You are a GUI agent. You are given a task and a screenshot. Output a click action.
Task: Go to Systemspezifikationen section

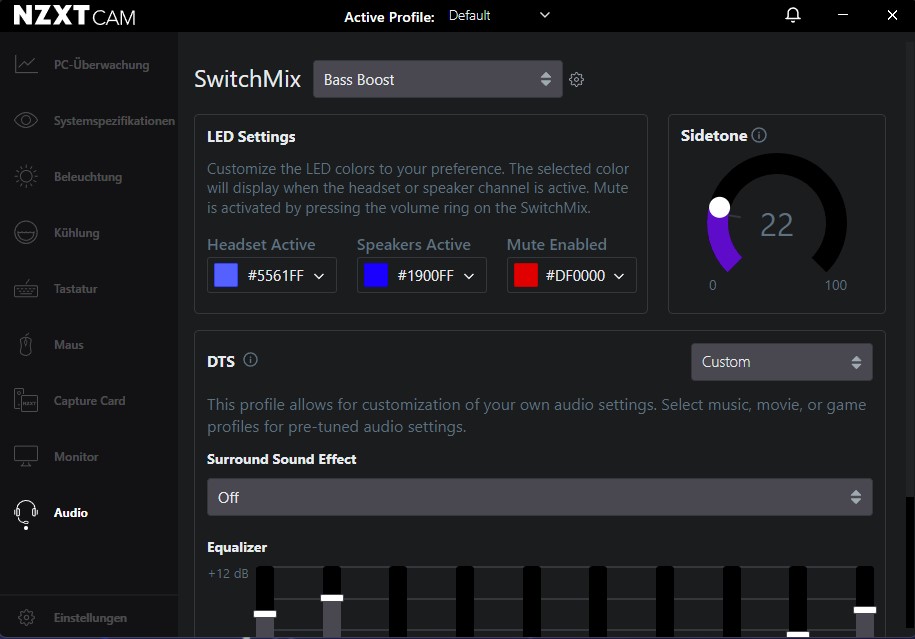pos(114,121)
